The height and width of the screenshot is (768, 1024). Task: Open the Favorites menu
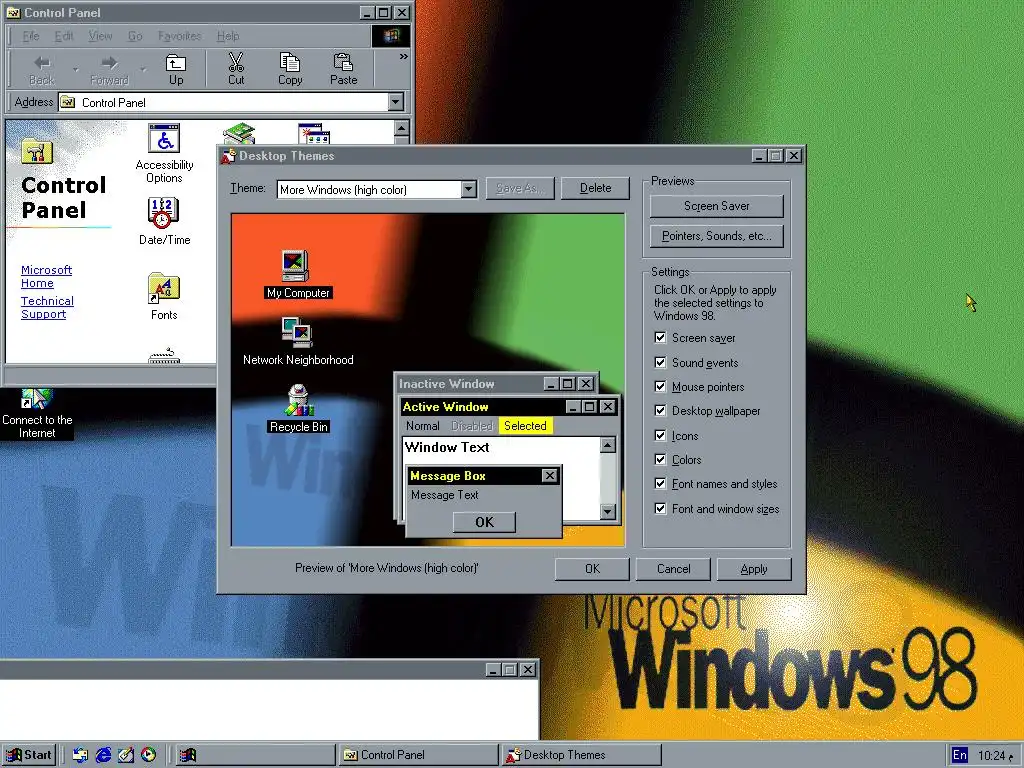pyautogui.click(x=180, y=36)
